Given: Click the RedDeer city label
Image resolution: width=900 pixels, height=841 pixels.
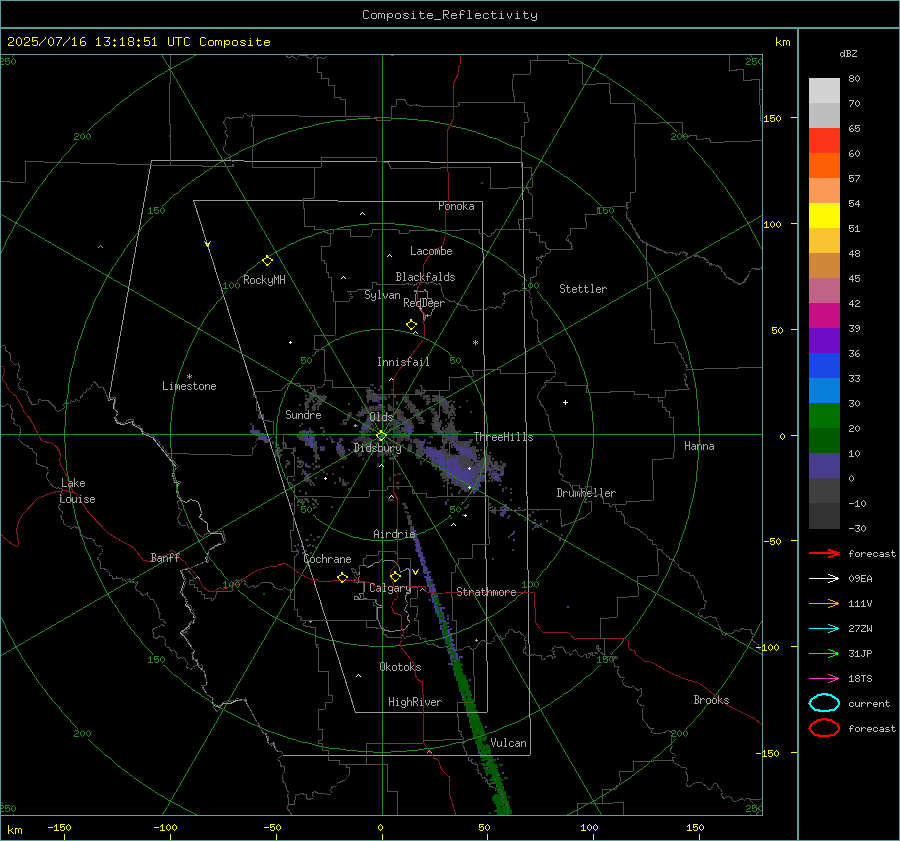Looking at the screenshot, I should pos(424,303).
